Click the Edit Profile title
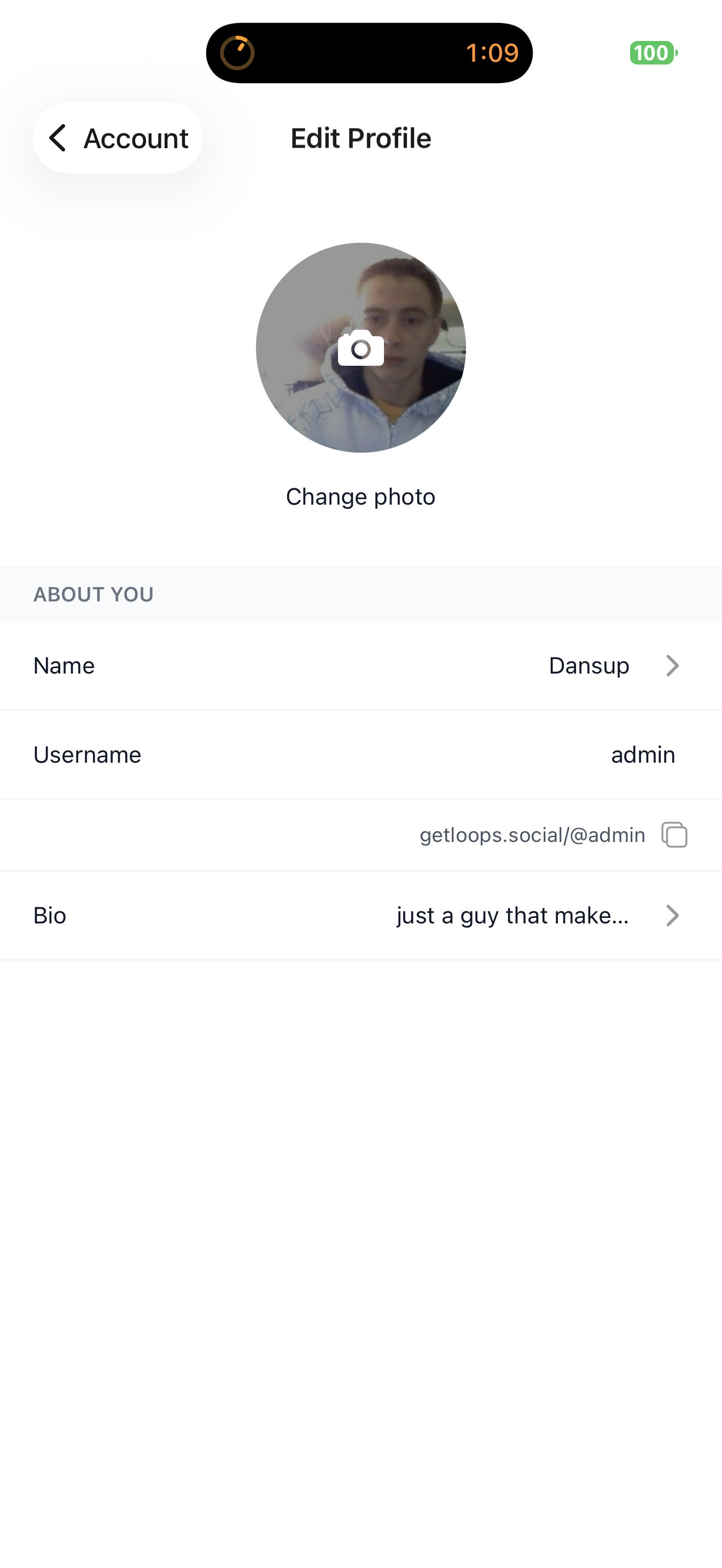This screenshot has width=722, height=1568. (x=361, y=139)
